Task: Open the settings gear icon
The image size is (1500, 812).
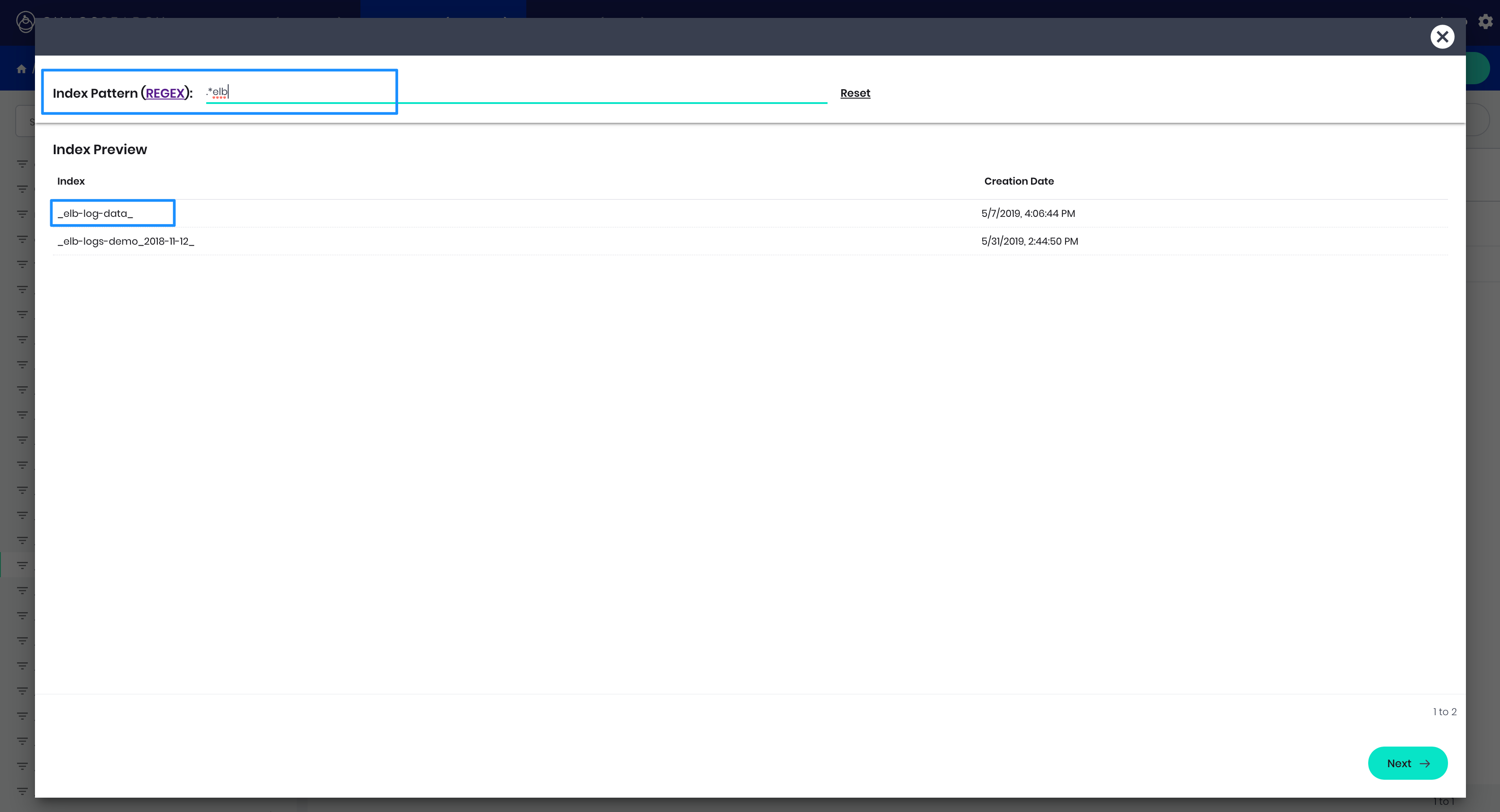Action: [x=1486, y=22]
